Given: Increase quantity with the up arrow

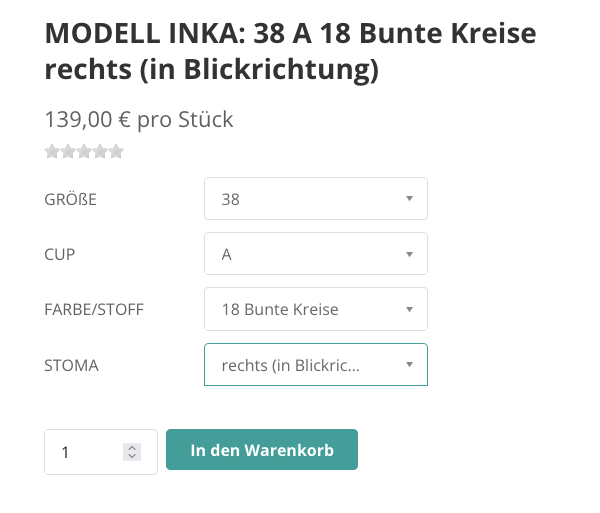Looking at the screenshot, I should click(132, 447).
